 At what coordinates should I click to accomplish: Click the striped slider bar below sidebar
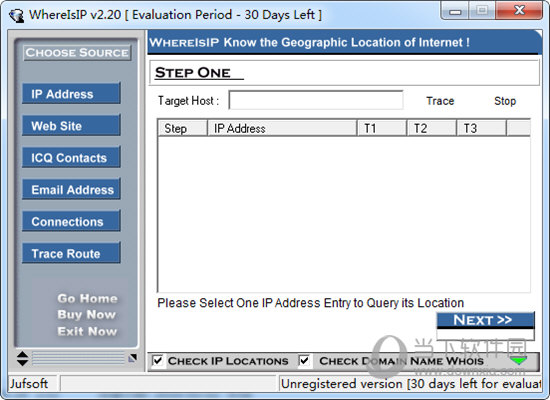(x=78, y=358)
